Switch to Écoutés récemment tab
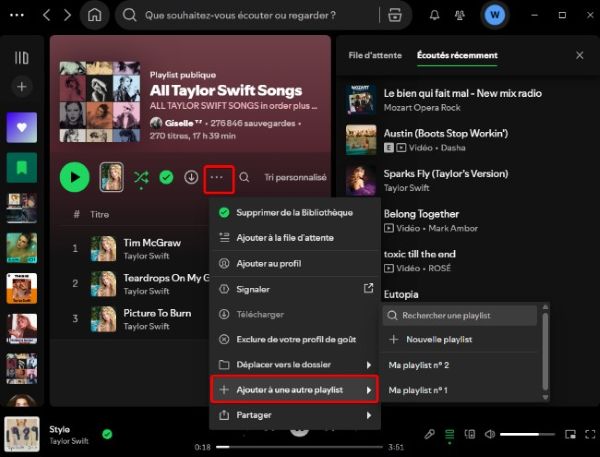600x457 pixels. point(457,55)
